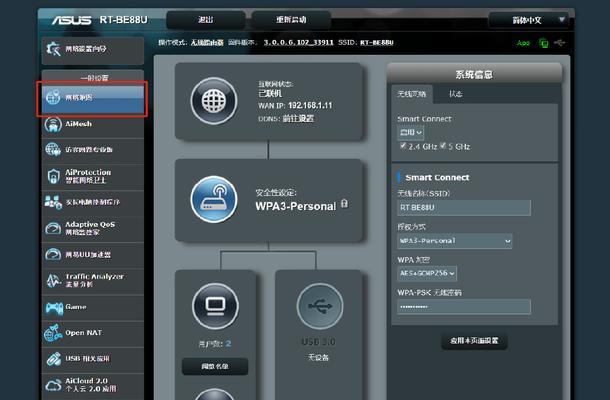This screenshot has width=610, height=400.
Task: Click the USB applications icon in sidebar
Action: [x=53, y=359]
